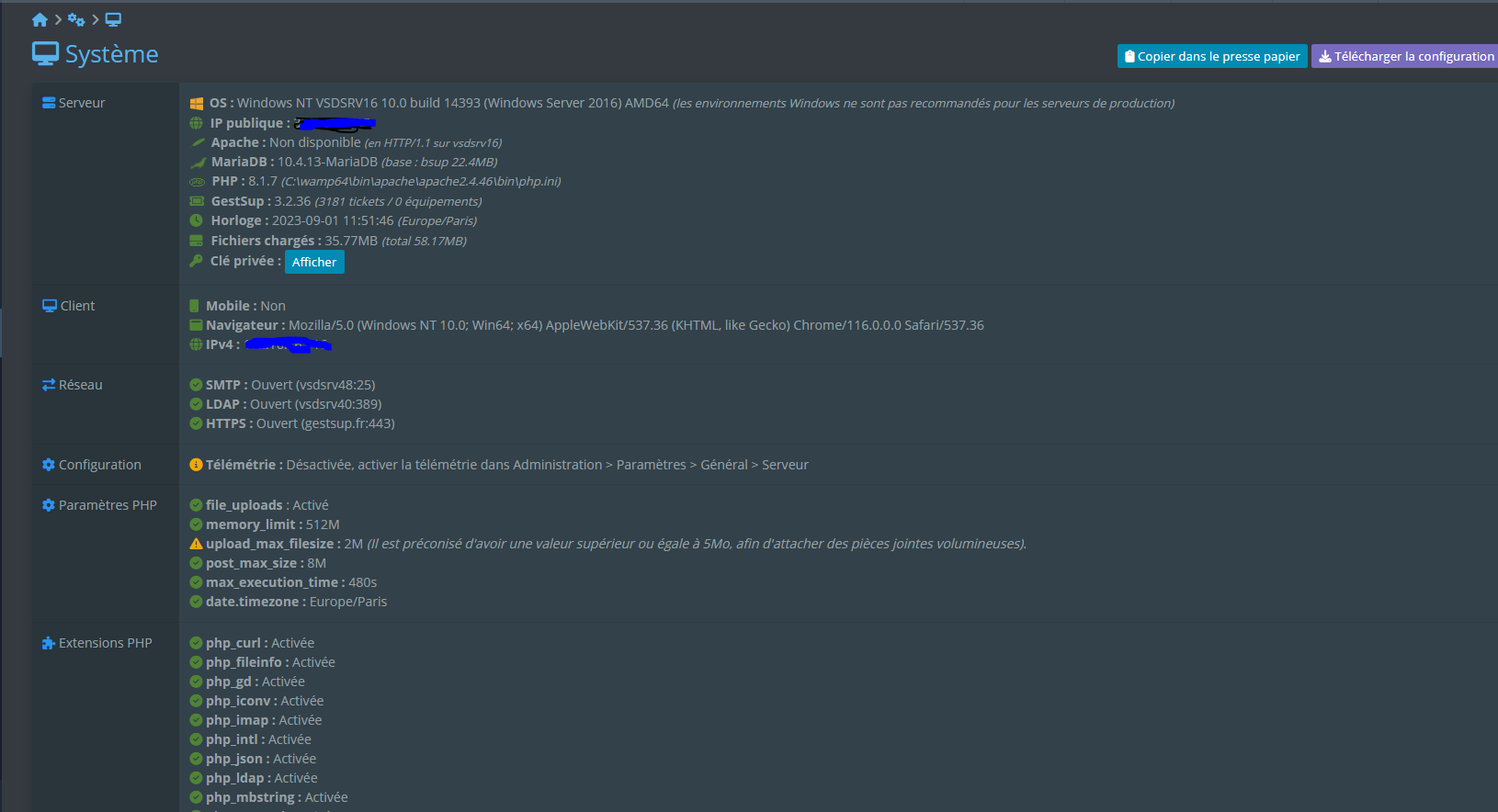The image size is (1498, 812).
Task: Click the Windows logo beside OS
Action: tap(196, 104)
